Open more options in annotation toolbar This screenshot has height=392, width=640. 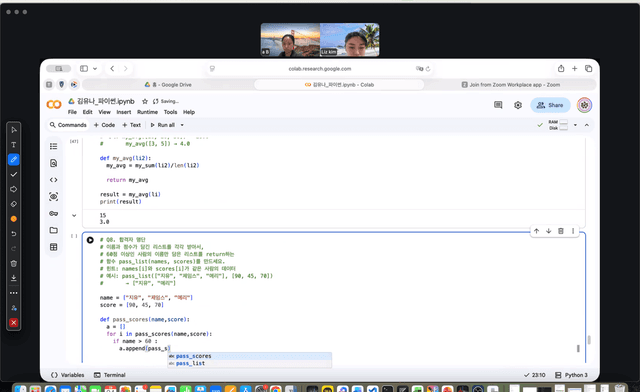pyautogui.click(x=13, y=293)
